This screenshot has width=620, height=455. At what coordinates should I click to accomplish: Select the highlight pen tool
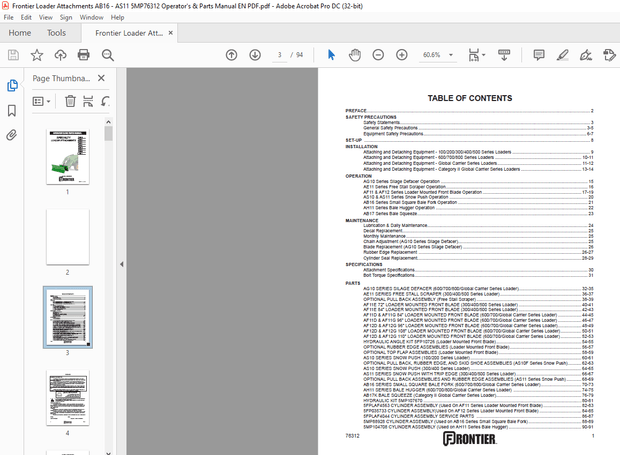[562, 55]
